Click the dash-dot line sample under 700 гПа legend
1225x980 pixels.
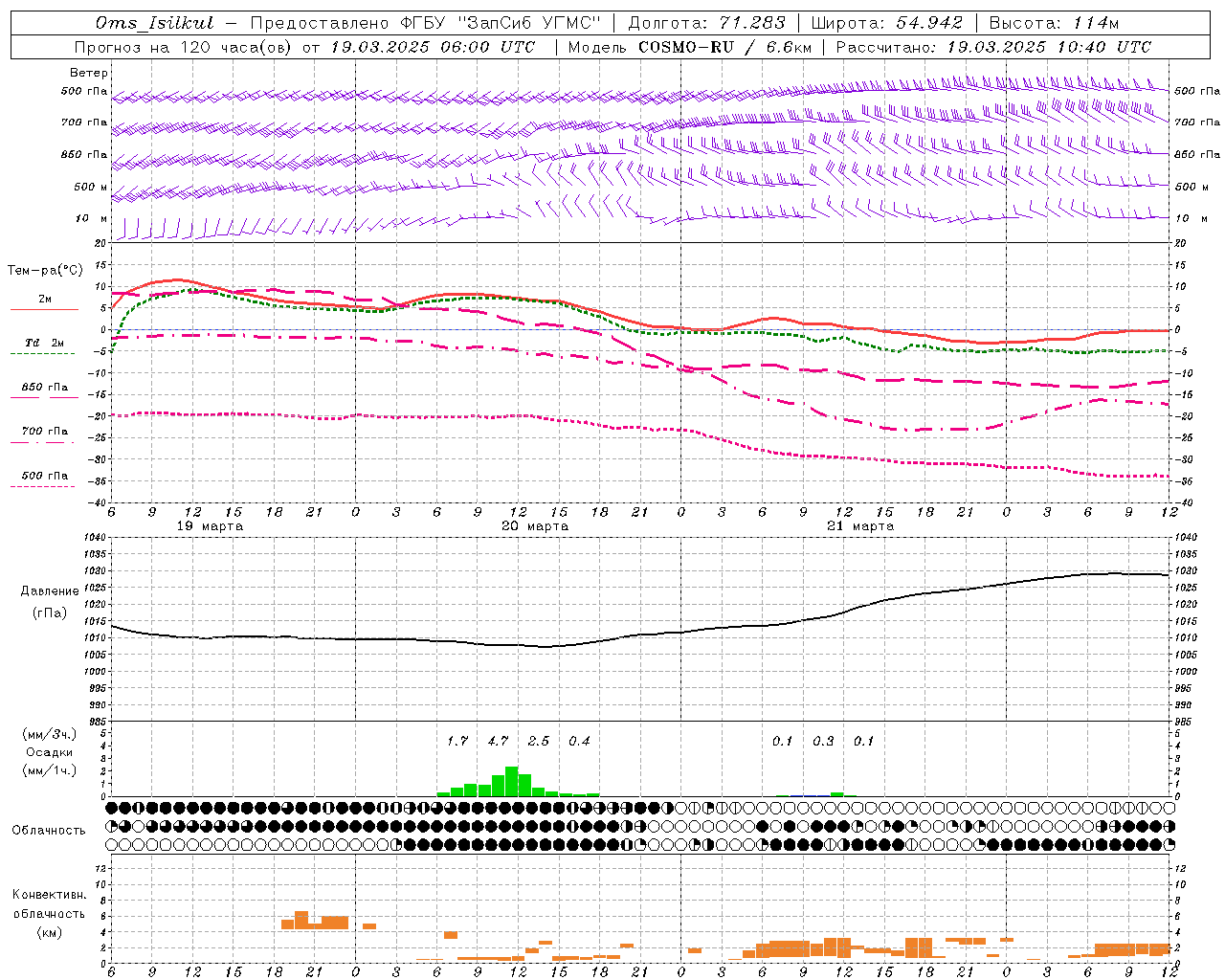click(x=42, y=442)
